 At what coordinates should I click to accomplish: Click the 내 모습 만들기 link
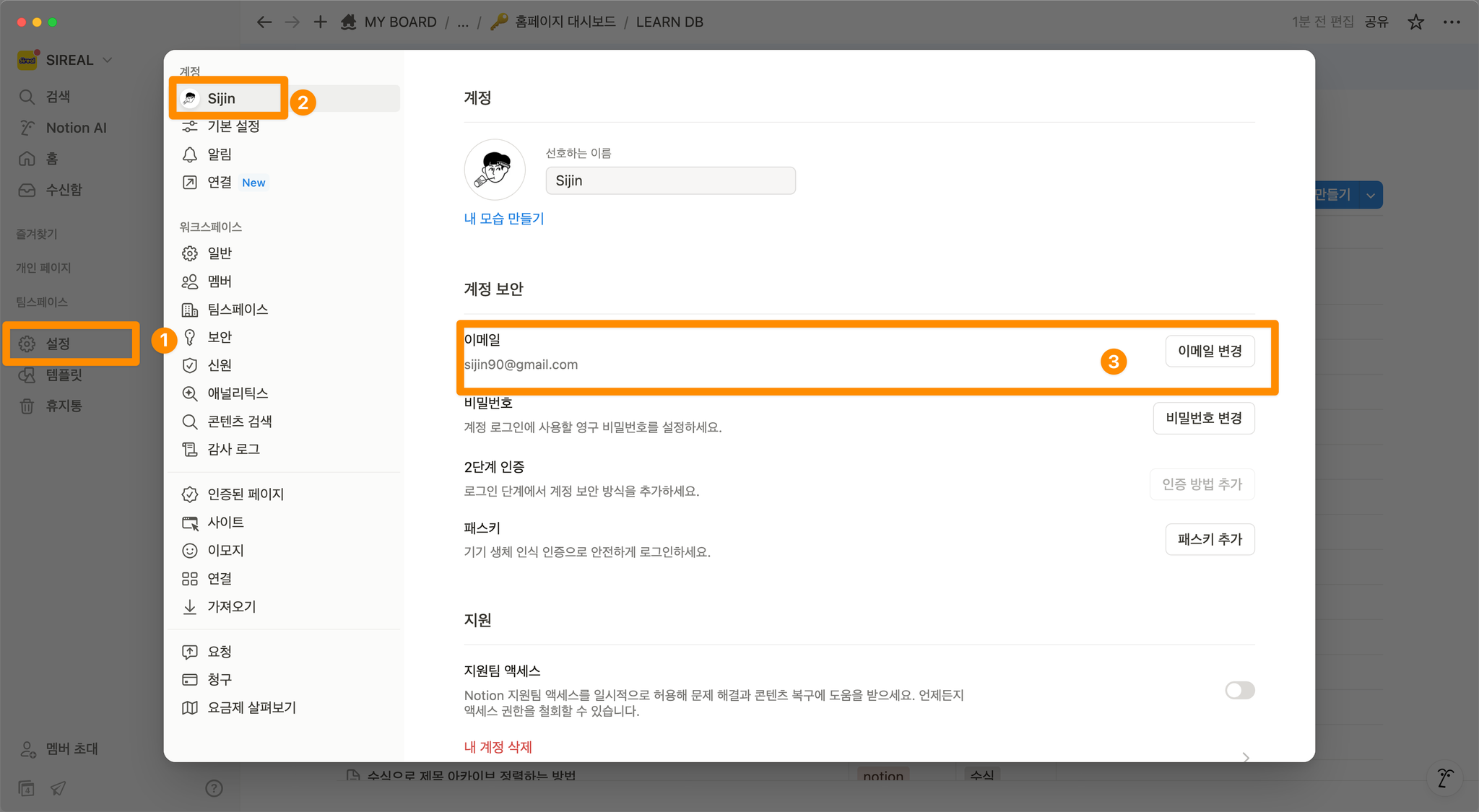[x=504, y=219]
